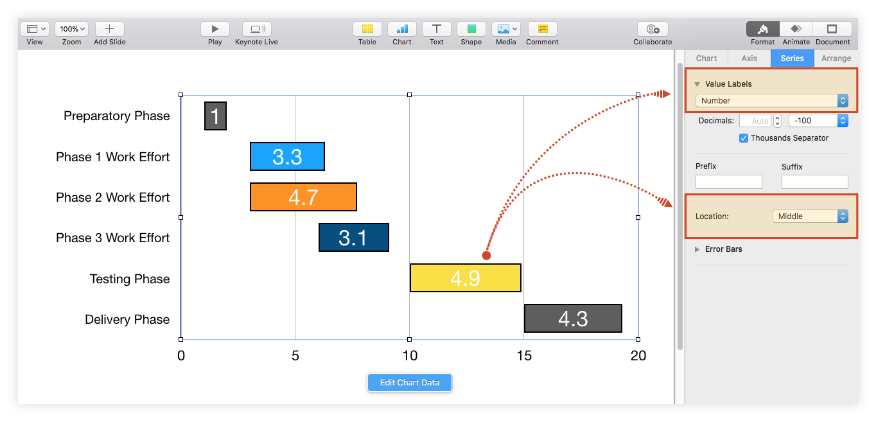Switch to the Arrange tab

coord(836,58)
